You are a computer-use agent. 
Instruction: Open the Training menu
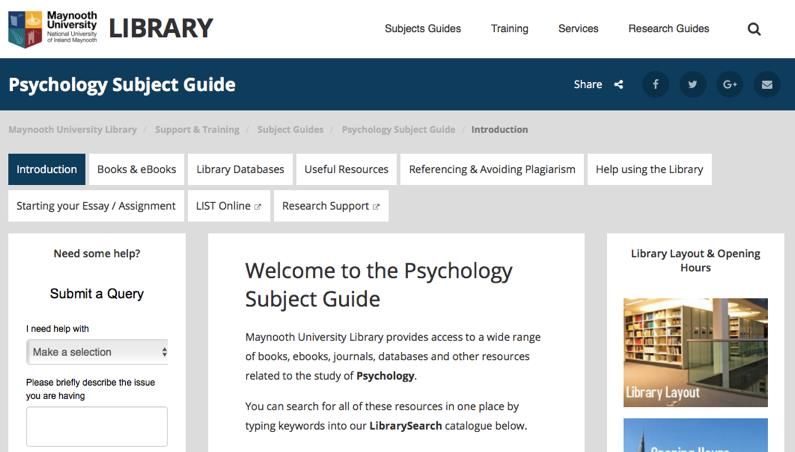tap(510, 28)
